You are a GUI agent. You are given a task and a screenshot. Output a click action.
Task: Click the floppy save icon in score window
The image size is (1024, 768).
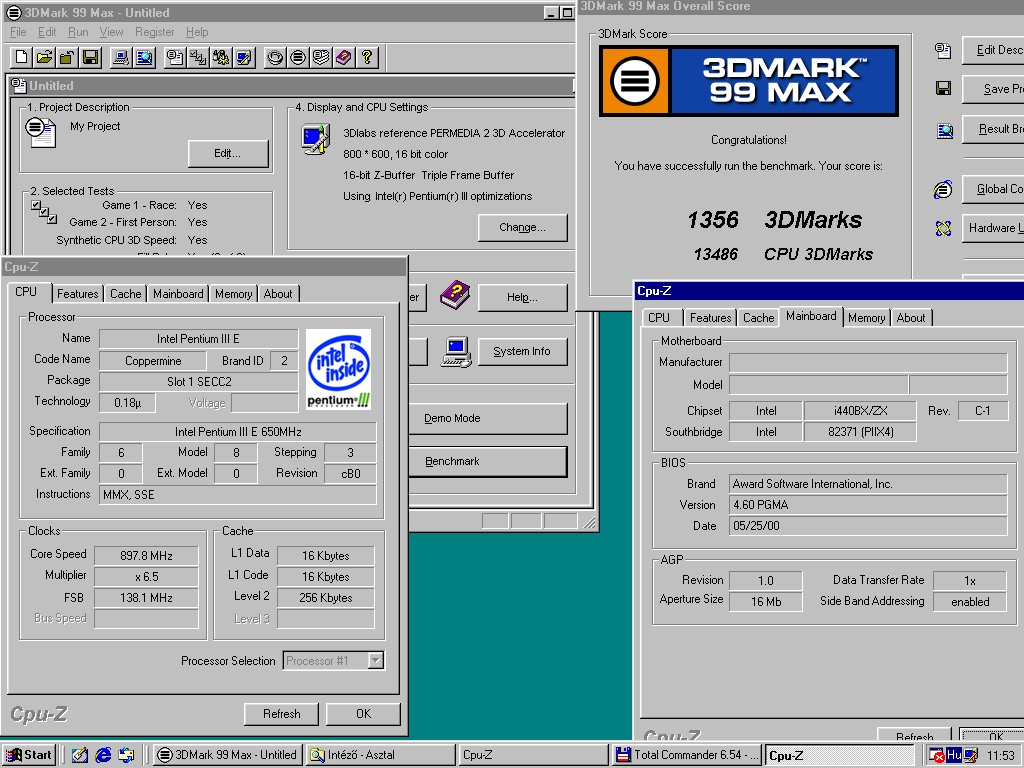tap(943, 88)
